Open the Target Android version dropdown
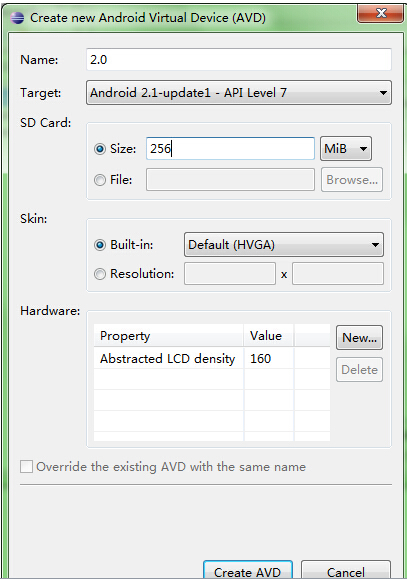 click(239, 93)
